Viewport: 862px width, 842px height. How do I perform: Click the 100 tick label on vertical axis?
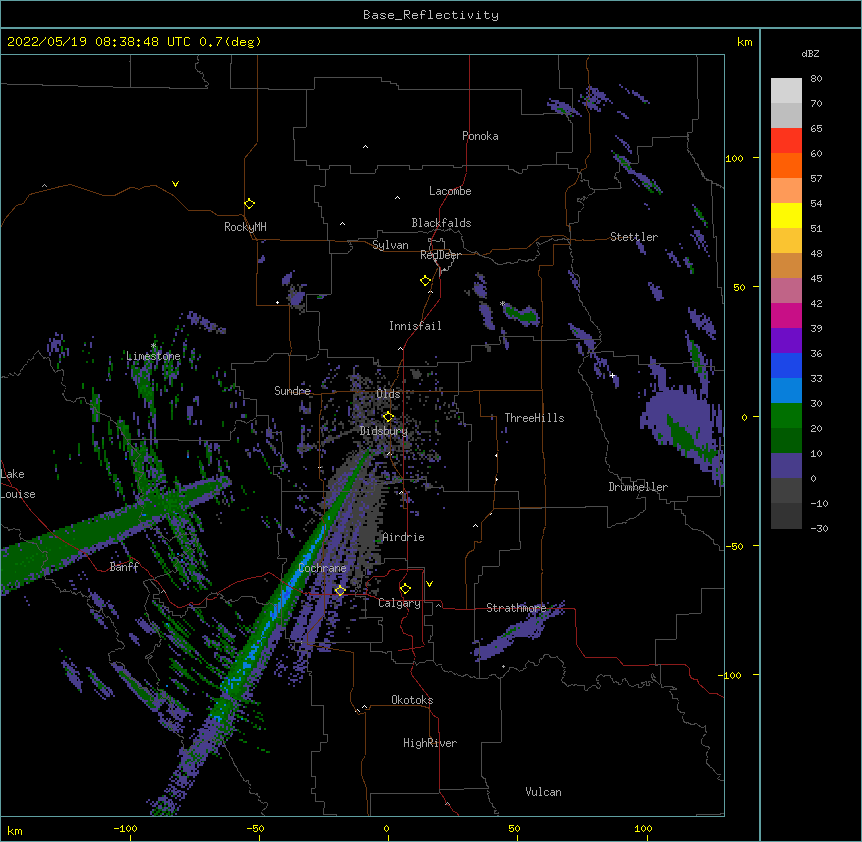[x=734, y=158]
